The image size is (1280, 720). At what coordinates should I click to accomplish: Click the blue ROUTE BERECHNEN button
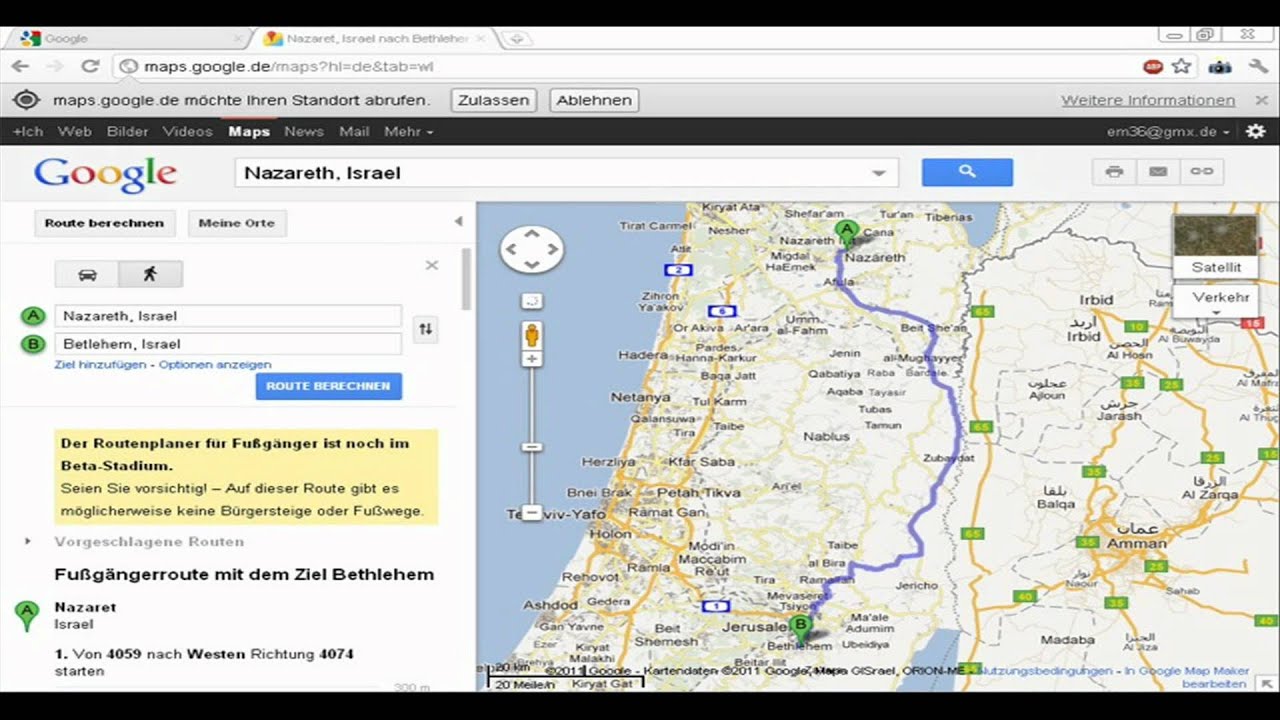point(328,386)
